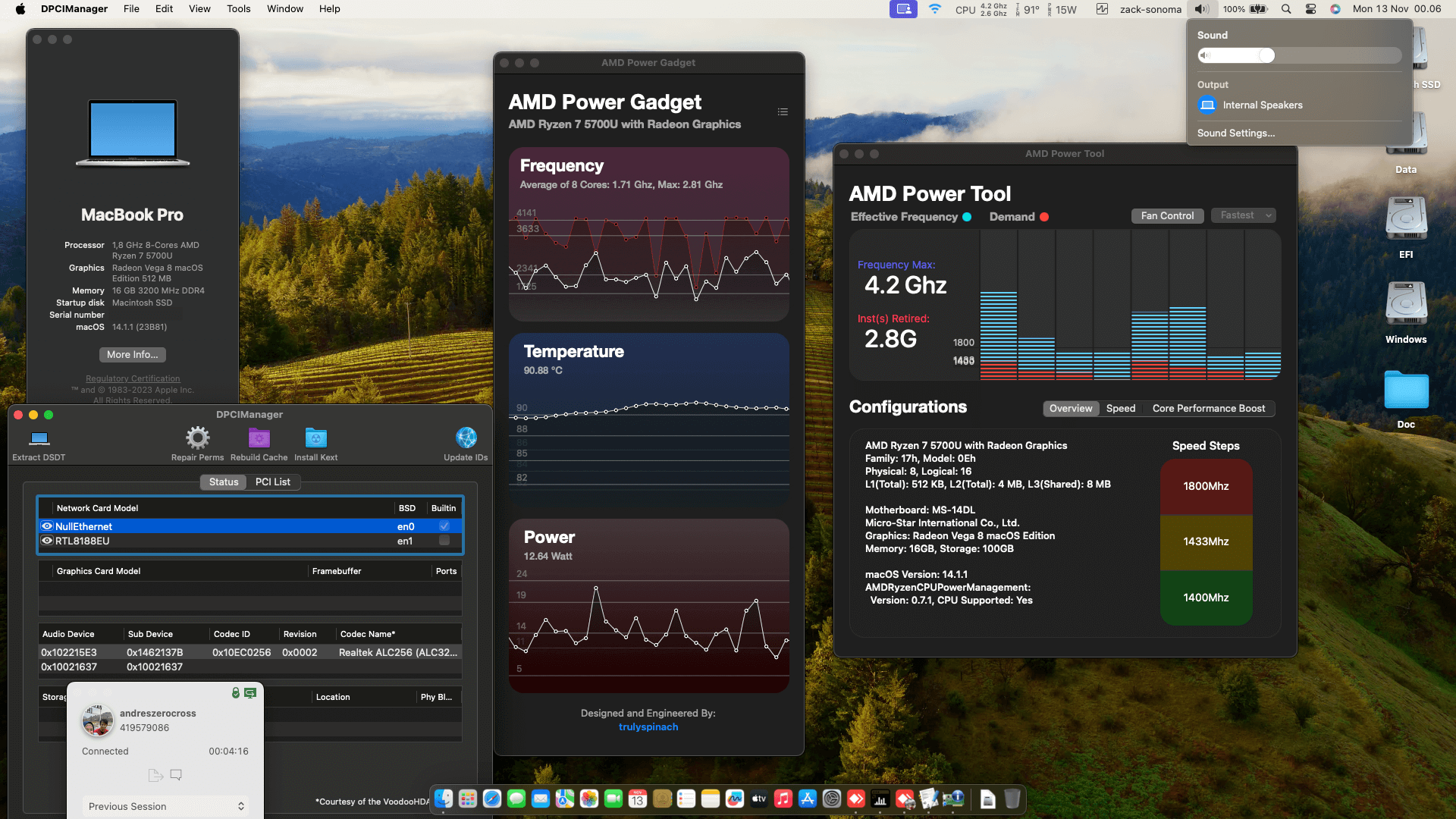Open Apple TV app in dock
The image size is (1456, 819).
[x=759, y=799]
